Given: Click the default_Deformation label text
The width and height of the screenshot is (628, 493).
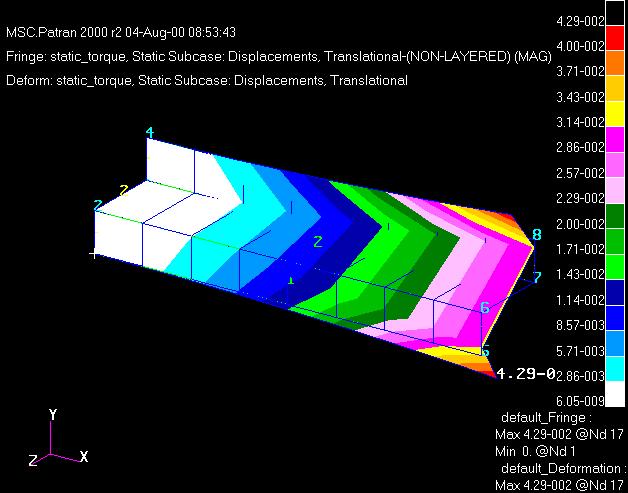Looking at the screenshot, I should pos(560,468).
